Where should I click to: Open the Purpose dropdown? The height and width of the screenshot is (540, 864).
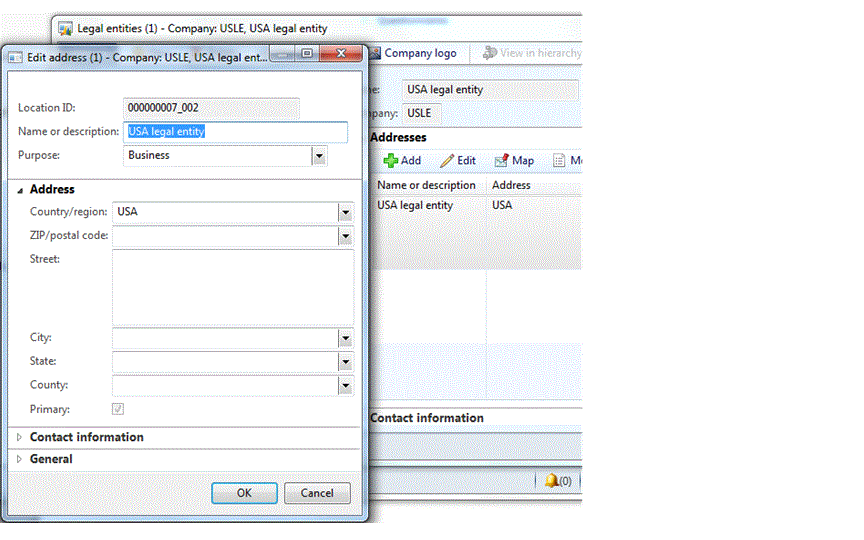(x=319, y=155)
